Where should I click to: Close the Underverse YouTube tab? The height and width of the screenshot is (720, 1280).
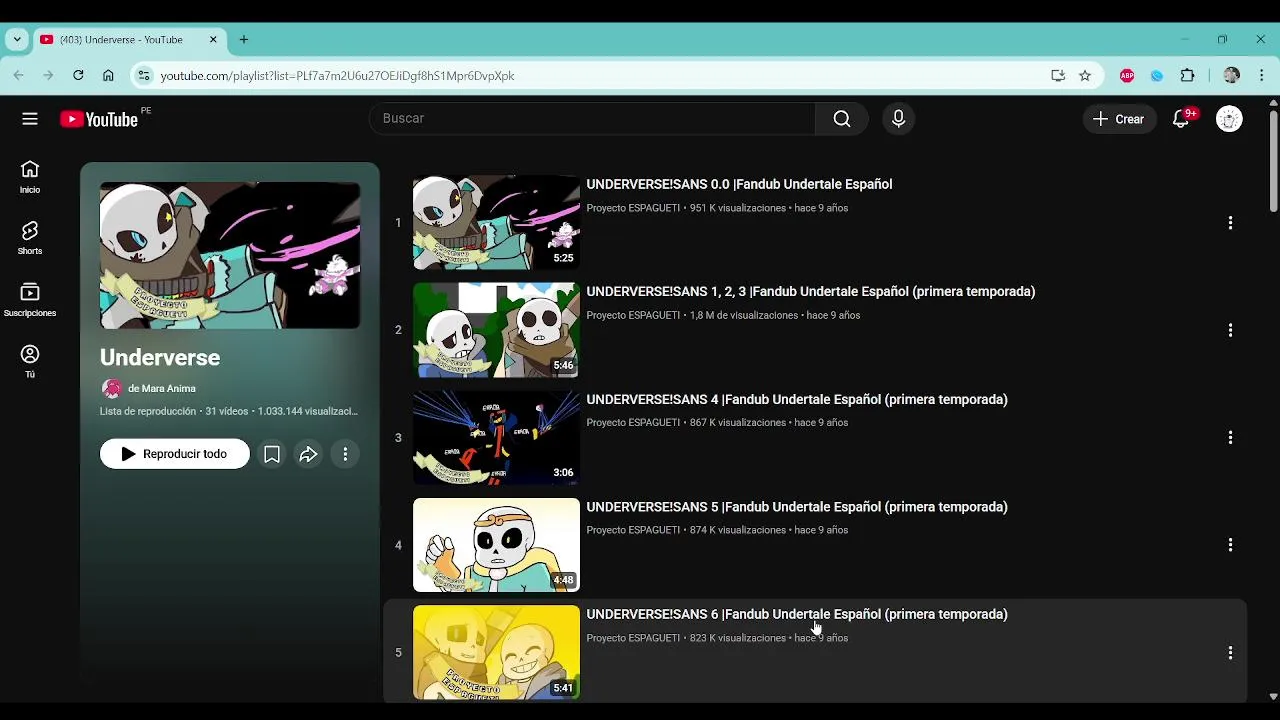[x=213, y=40]
